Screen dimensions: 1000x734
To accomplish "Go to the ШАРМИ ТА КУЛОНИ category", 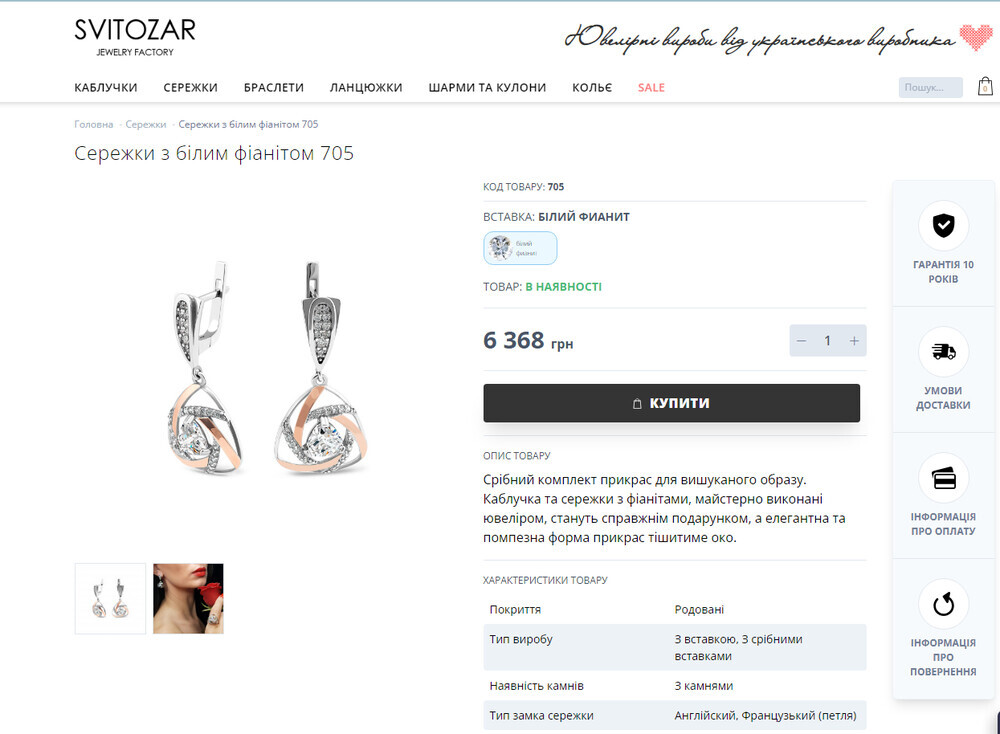I will click(487, 87).
